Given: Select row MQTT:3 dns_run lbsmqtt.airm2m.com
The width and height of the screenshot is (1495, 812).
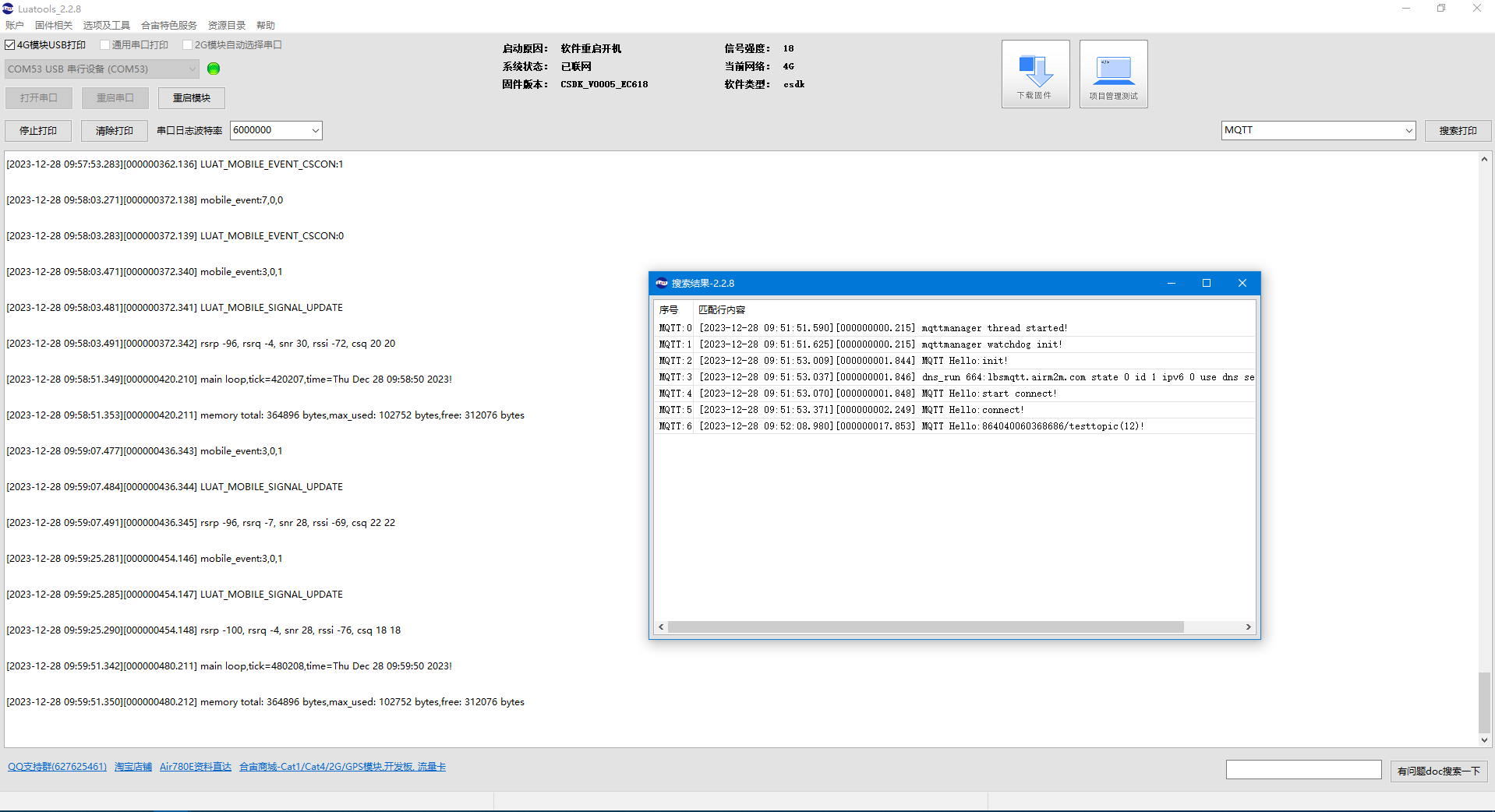Looking at the screenshot, I should [955, 377].
